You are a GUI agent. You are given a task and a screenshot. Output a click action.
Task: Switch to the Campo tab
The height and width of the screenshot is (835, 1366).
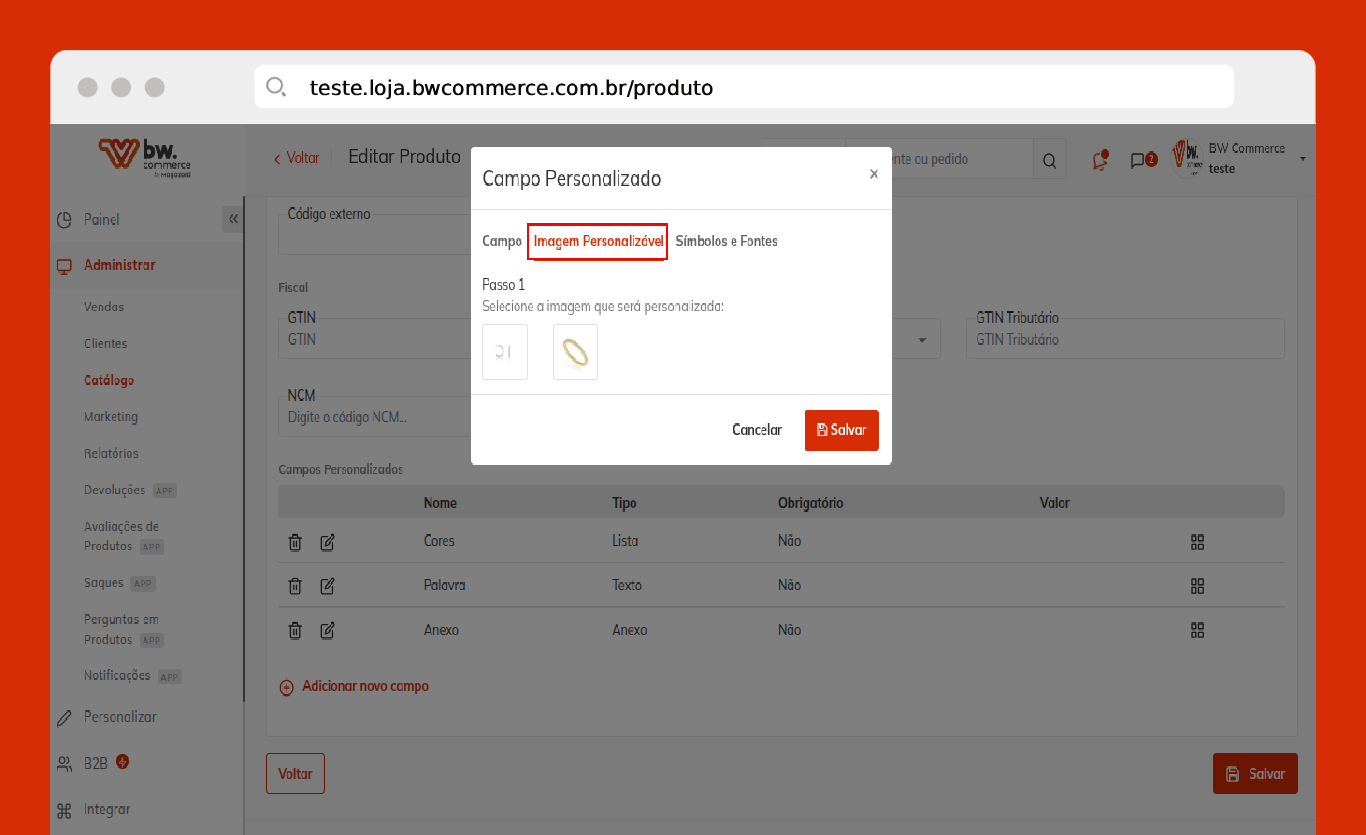[x=502, y=241]
